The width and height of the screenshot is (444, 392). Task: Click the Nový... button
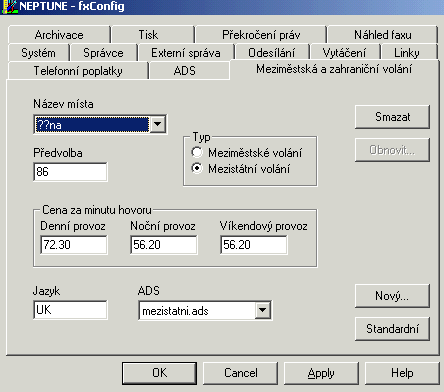click(x=392, y=296)
